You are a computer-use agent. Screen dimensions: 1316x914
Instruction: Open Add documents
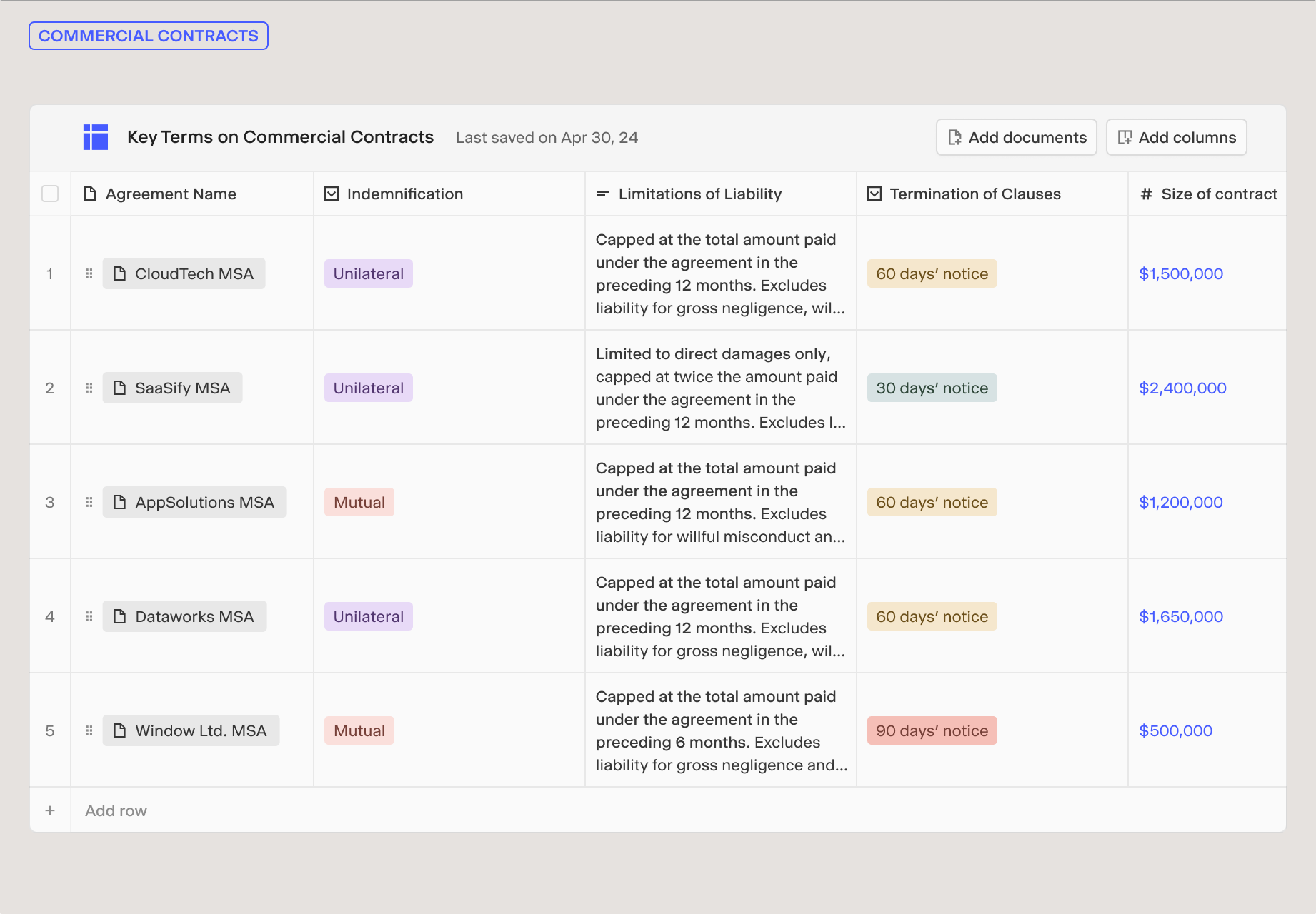pyautogui.click(x=1016, y=136)
